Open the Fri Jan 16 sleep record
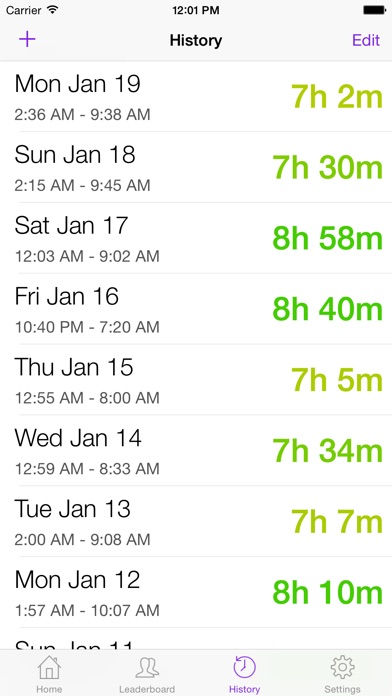 [196, 309]
